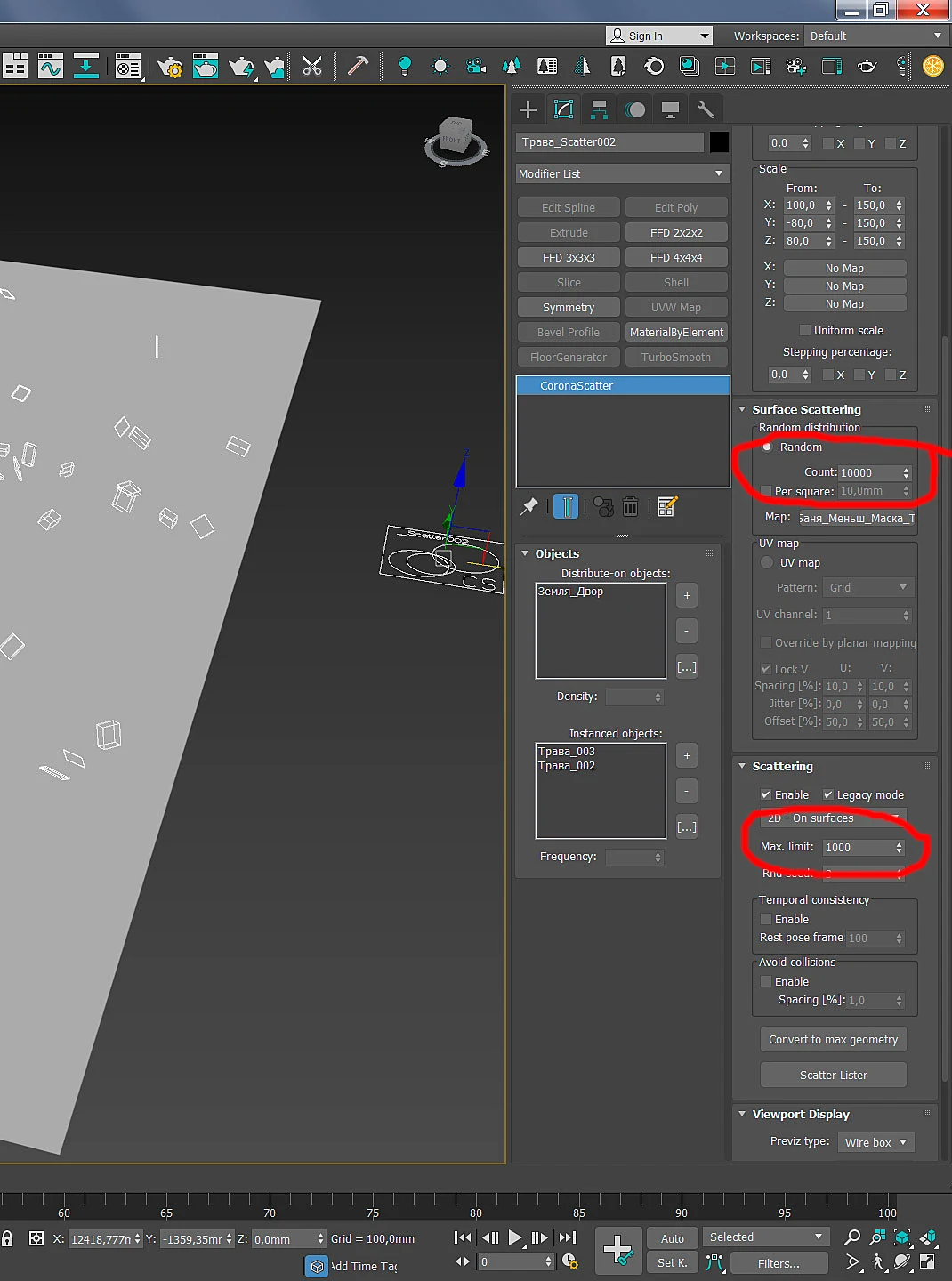Click Convert to max geometry button
The image size is (952, 1281).
pyautogui.click(x=834, y=1039)
